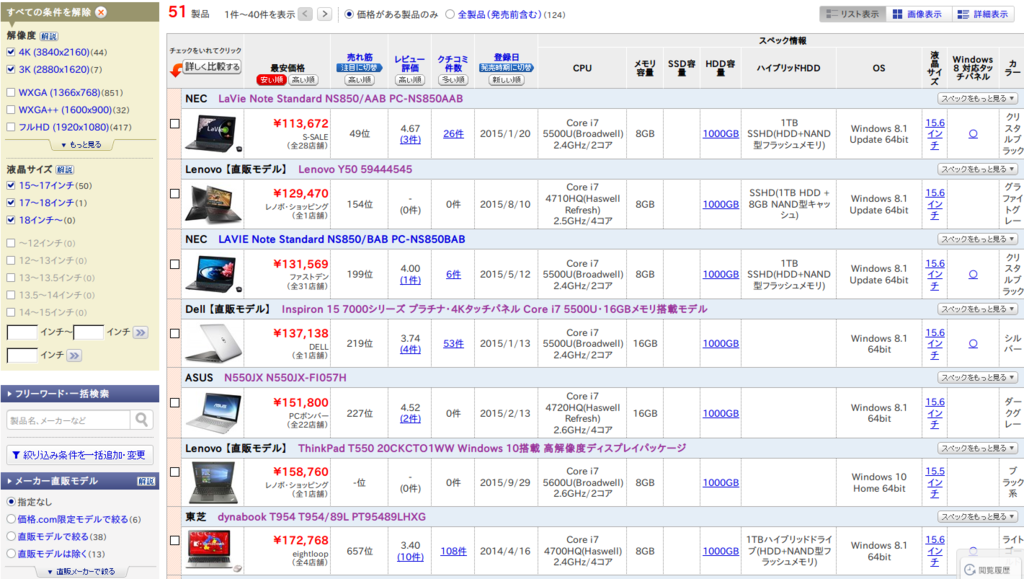Open the 108件 comments link for dynabook

point(453,552)
